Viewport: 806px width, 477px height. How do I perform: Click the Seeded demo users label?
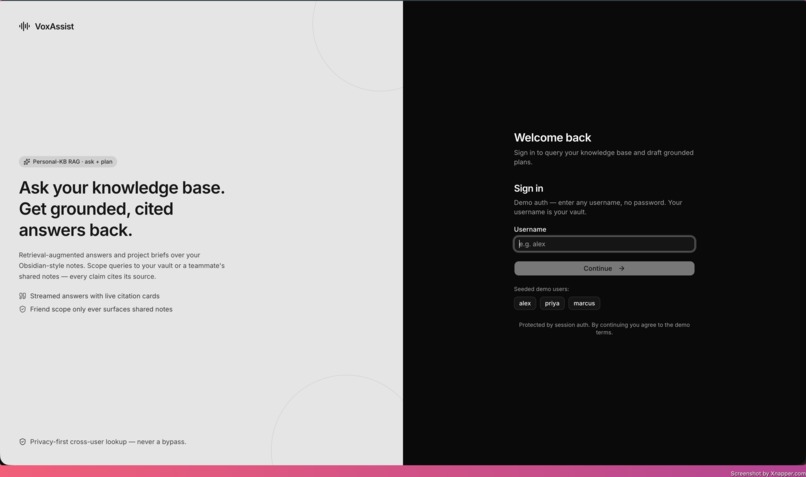coord(541,289)
